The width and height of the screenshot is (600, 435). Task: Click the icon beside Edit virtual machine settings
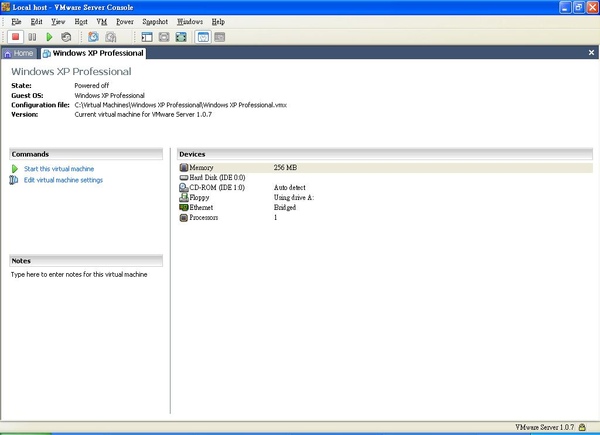14,180
